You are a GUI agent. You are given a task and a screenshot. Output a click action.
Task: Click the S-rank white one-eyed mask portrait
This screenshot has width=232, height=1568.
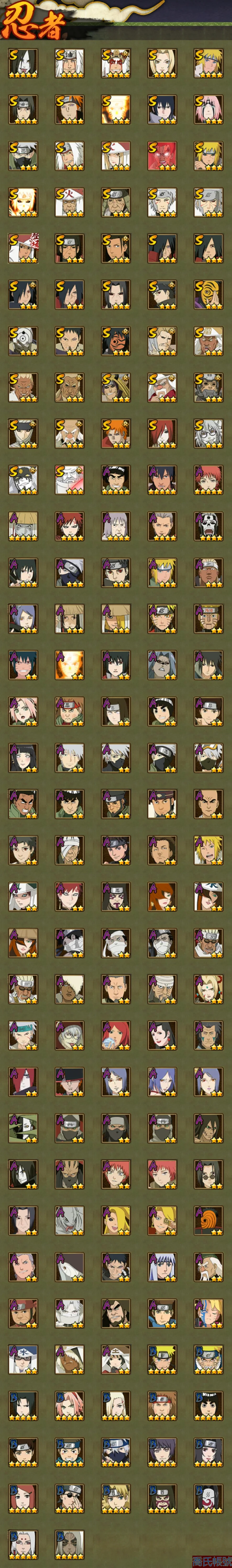coord(23,340)
